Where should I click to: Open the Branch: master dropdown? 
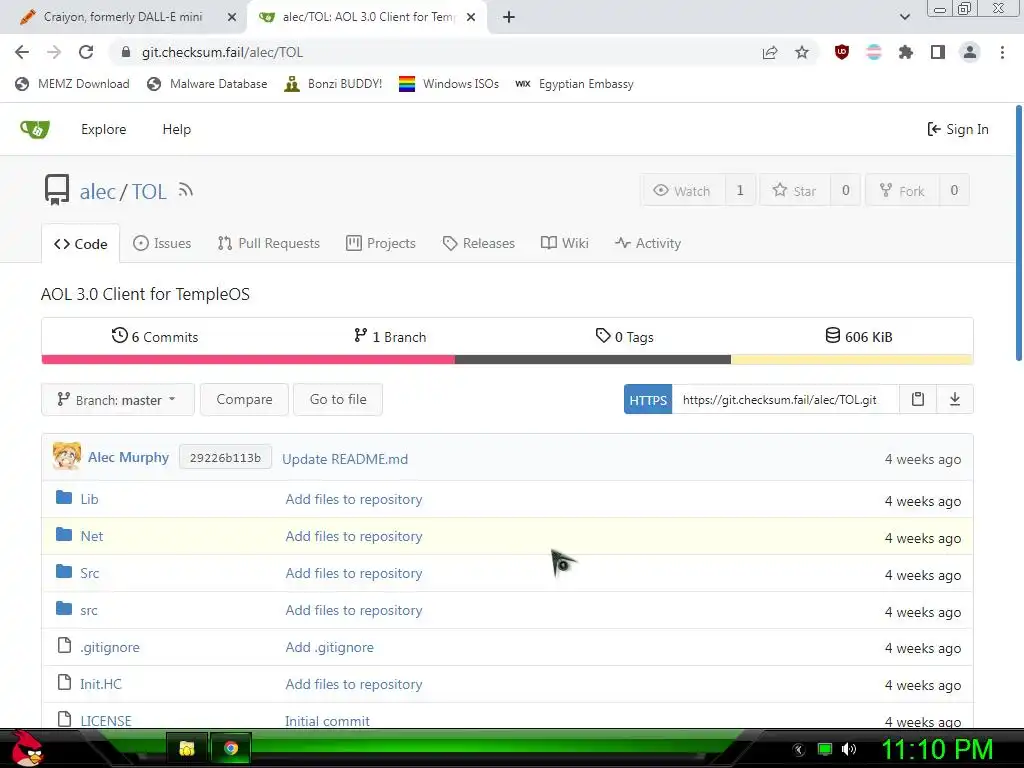[118, 400]
